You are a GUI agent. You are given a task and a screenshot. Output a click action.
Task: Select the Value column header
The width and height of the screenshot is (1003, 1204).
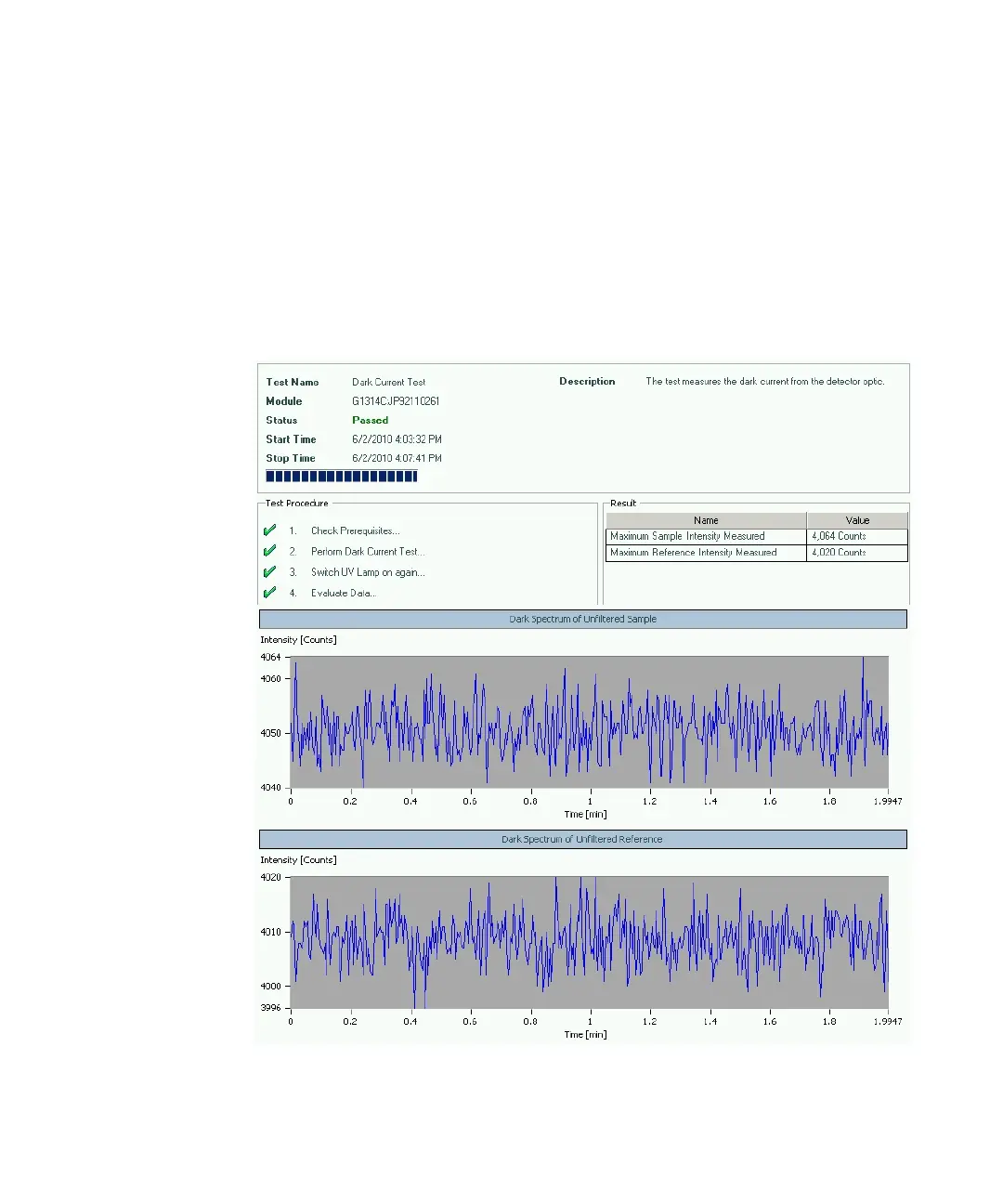coord(857,520)
